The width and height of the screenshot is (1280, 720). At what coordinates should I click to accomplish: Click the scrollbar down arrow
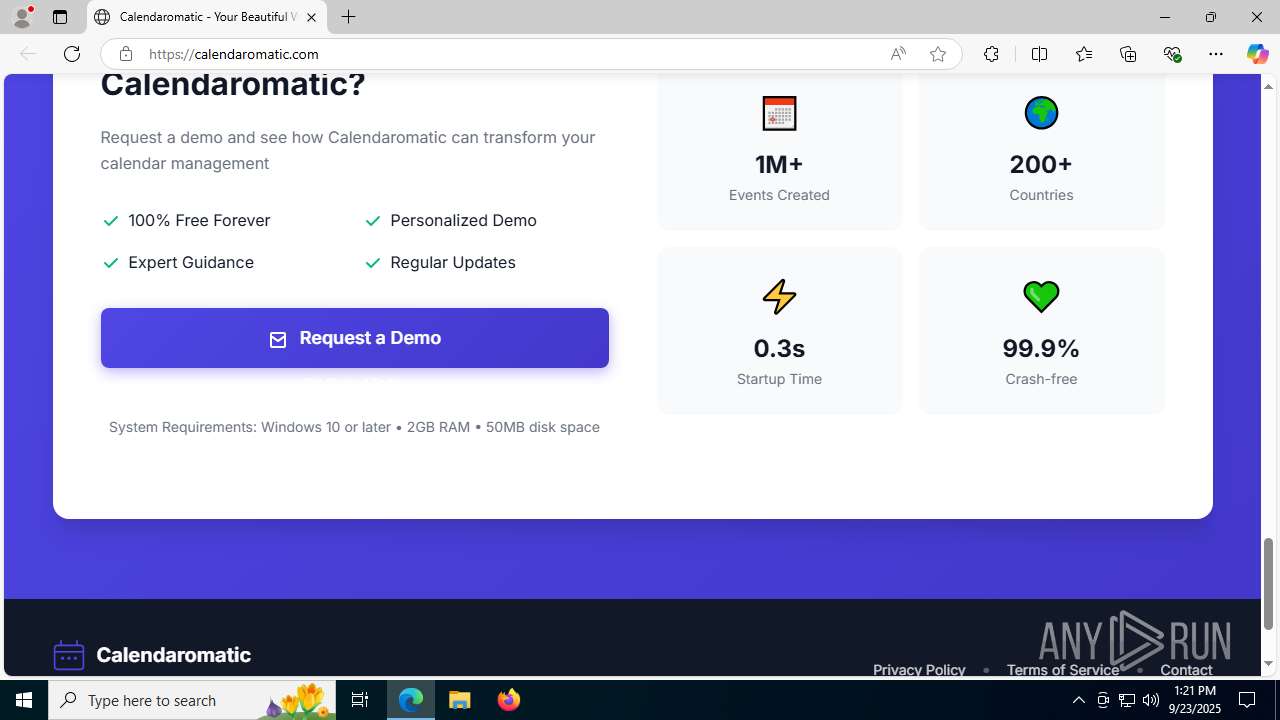click(x=1268, y=664)
